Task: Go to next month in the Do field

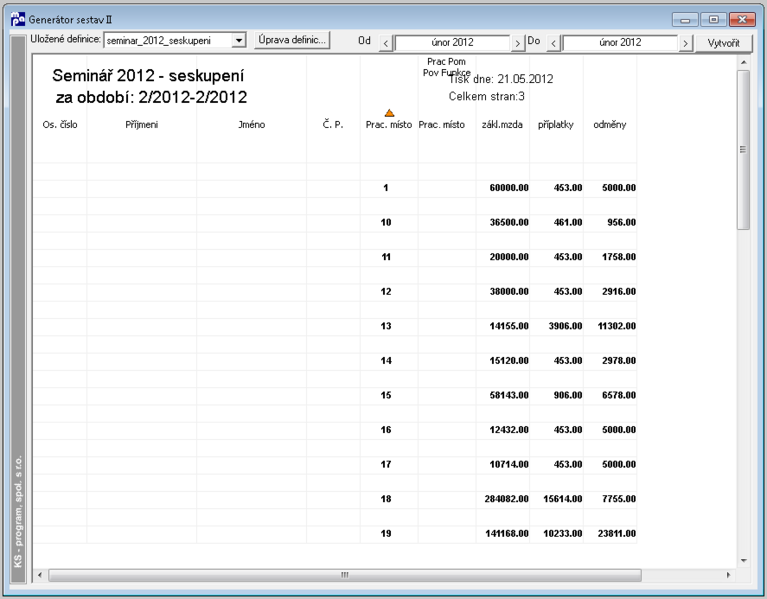Action: tap(685, 43)
